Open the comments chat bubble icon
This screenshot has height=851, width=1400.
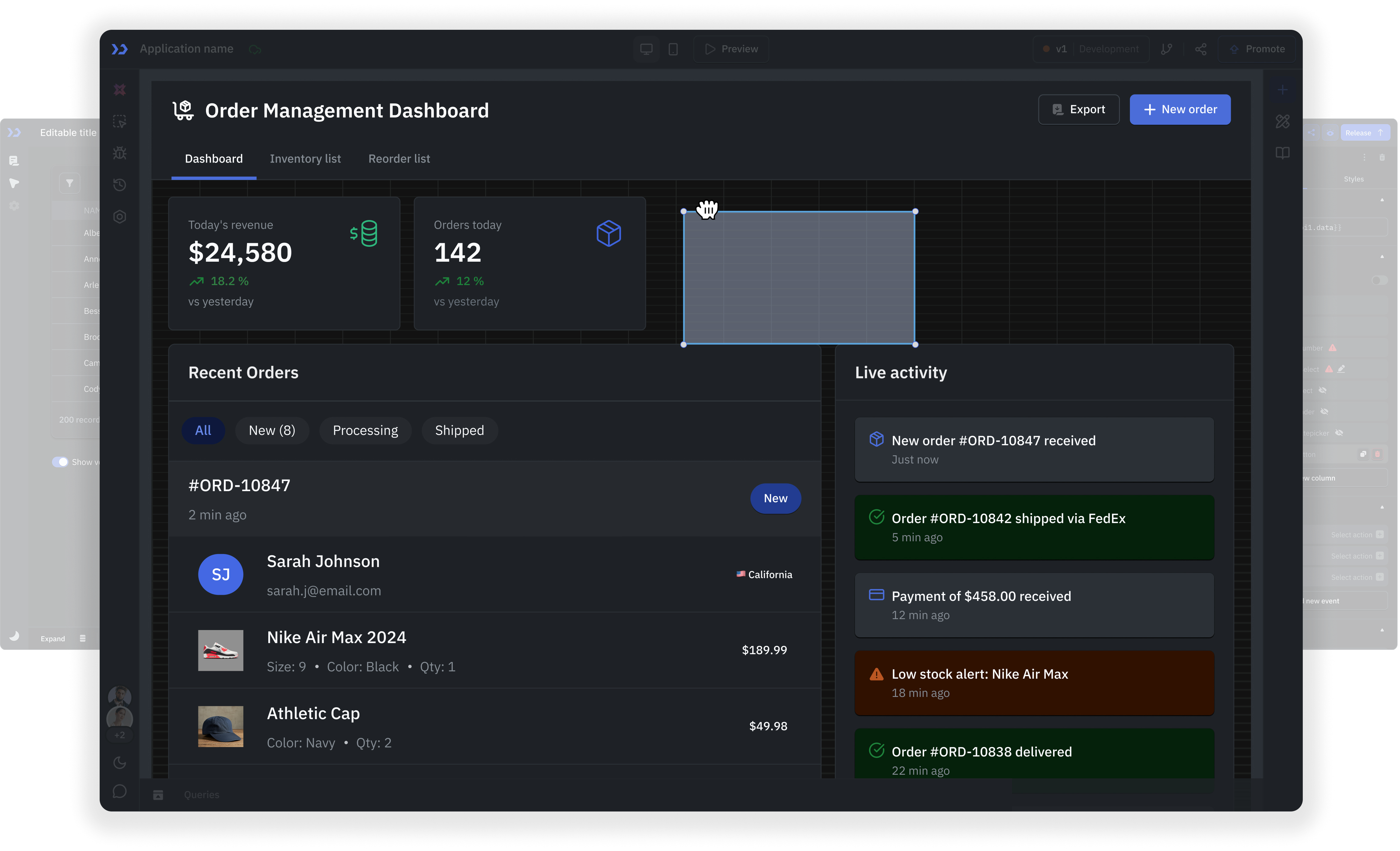click(119, 791)
